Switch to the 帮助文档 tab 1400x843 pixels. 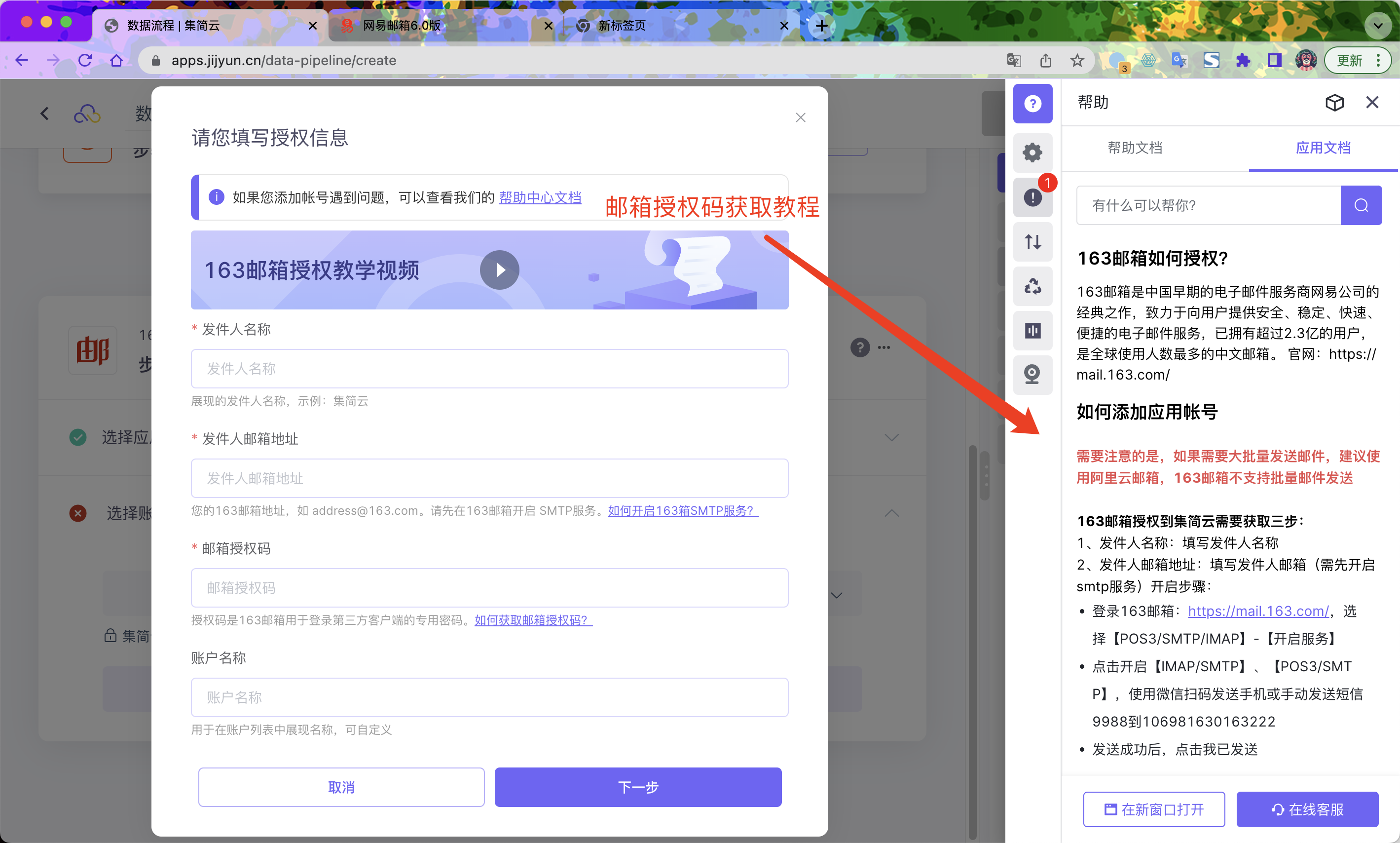coord(1134,148)
